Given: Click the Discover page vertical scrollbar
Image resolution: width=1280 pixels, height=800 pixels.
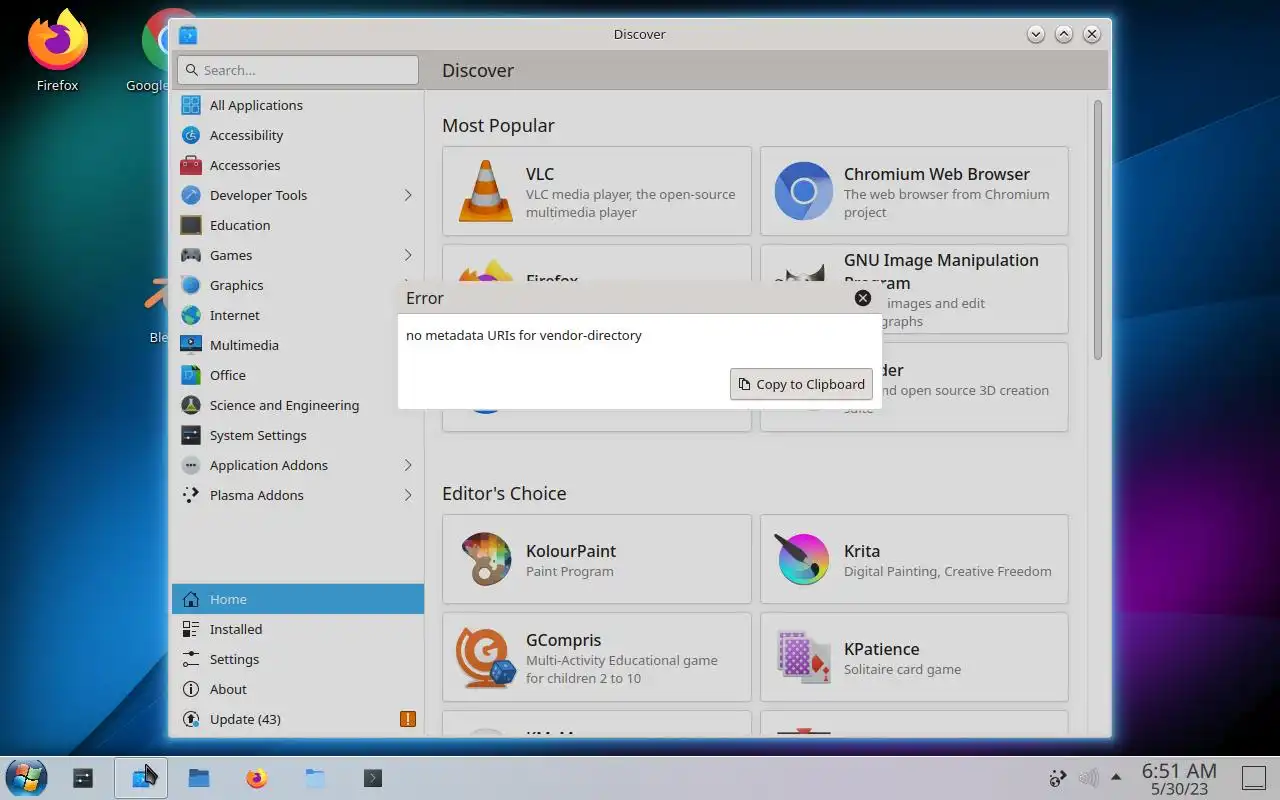Looking at the screenshot, I should [x=1097, y=230].
